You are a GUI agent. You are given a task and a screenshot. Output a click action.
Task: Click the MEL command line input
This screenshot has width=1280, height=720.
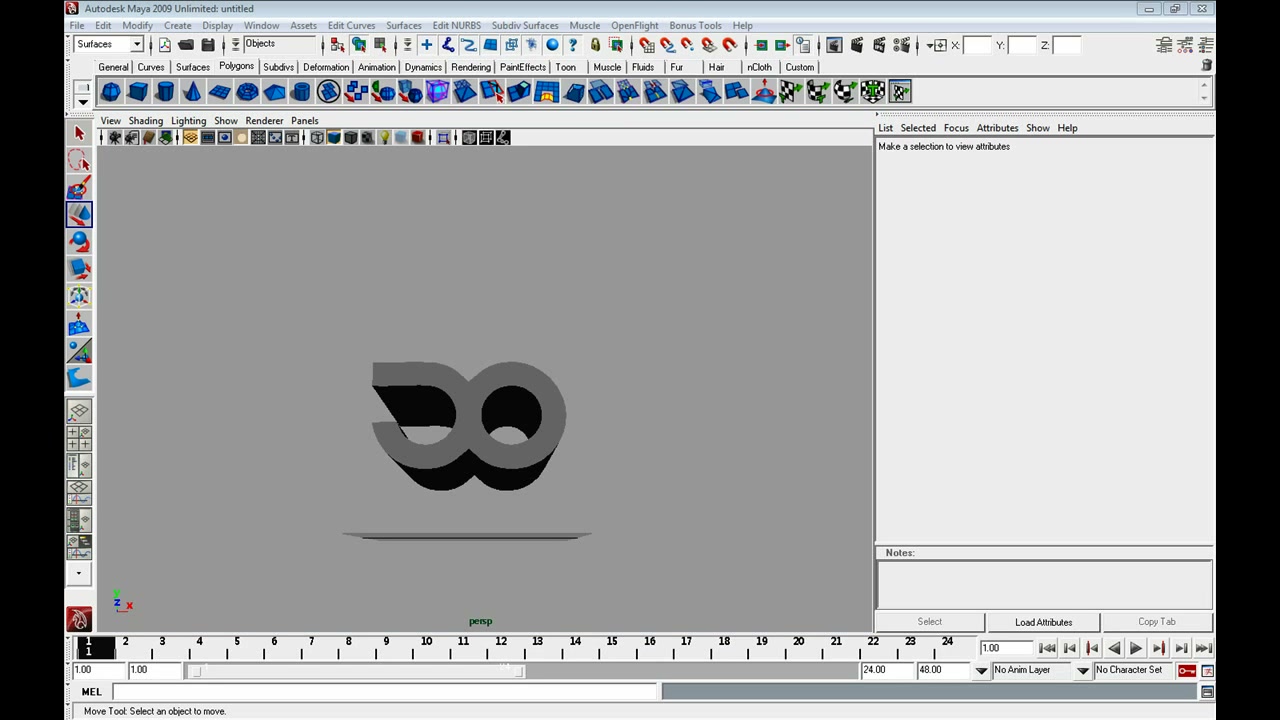point(385,691)
